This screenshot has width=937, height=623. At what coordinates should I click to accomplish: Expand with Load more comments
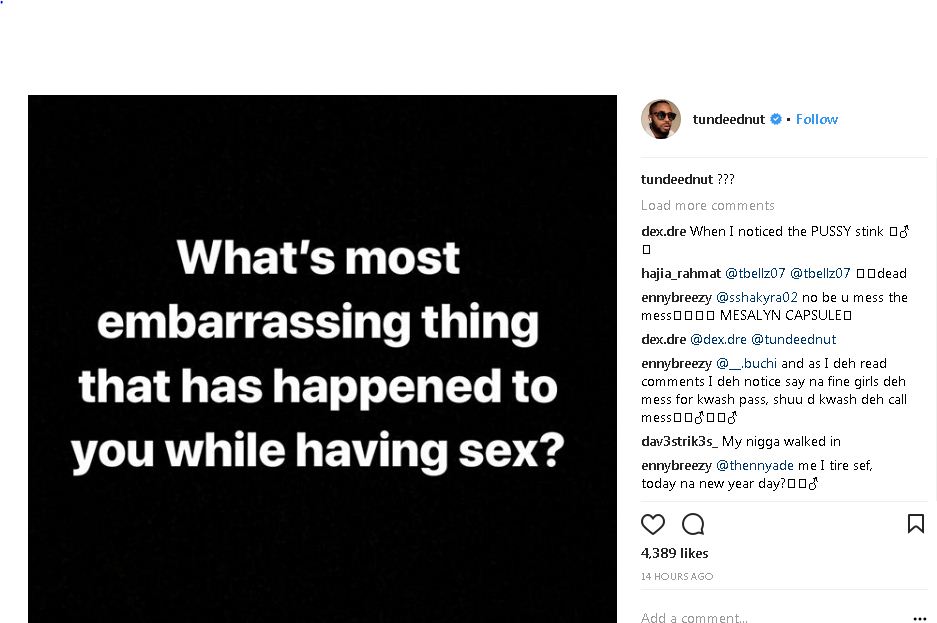[x=707, y=205]
